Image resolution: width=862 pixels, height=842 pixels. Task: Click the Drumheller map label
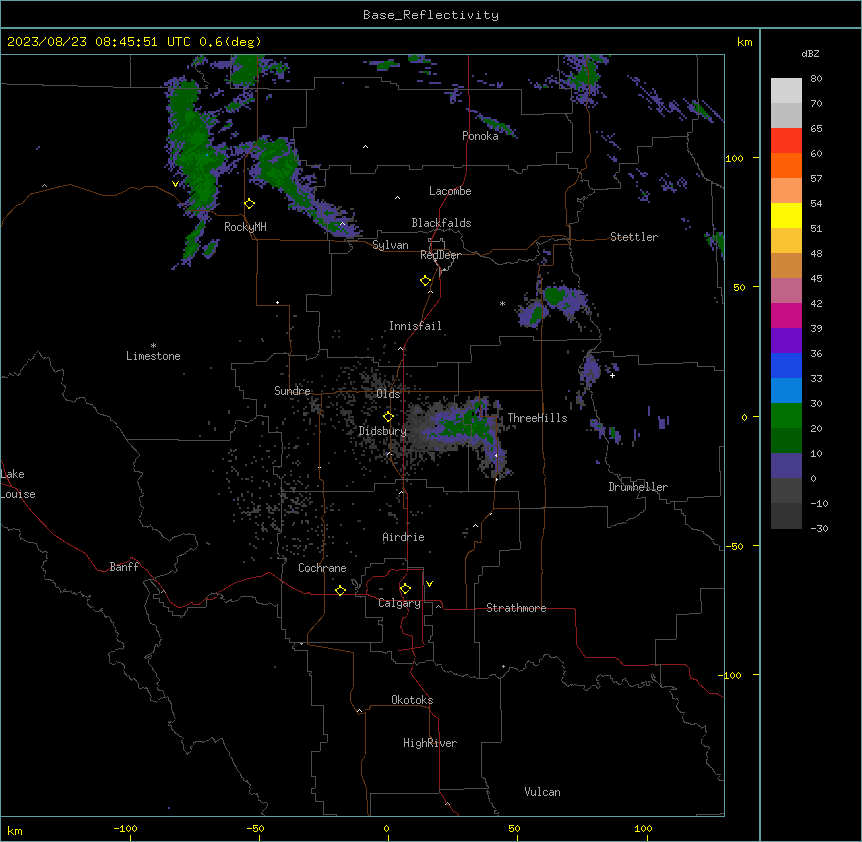tap(638, 487)
